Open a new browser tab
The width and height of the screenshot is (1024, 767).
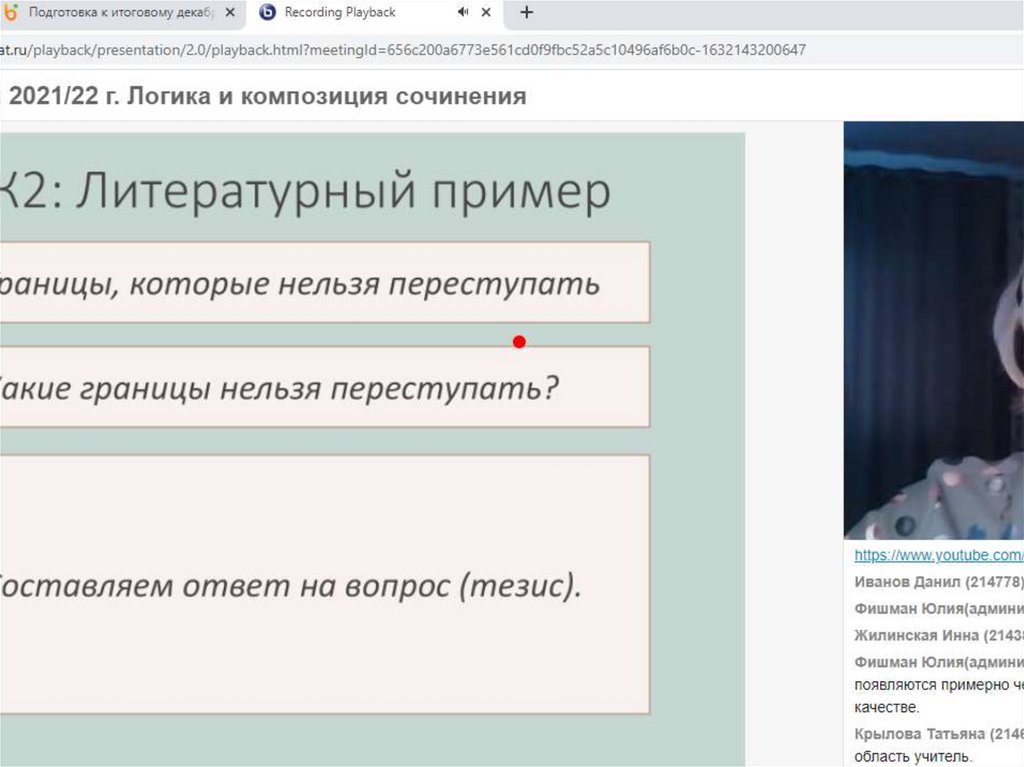pos(527,13)
